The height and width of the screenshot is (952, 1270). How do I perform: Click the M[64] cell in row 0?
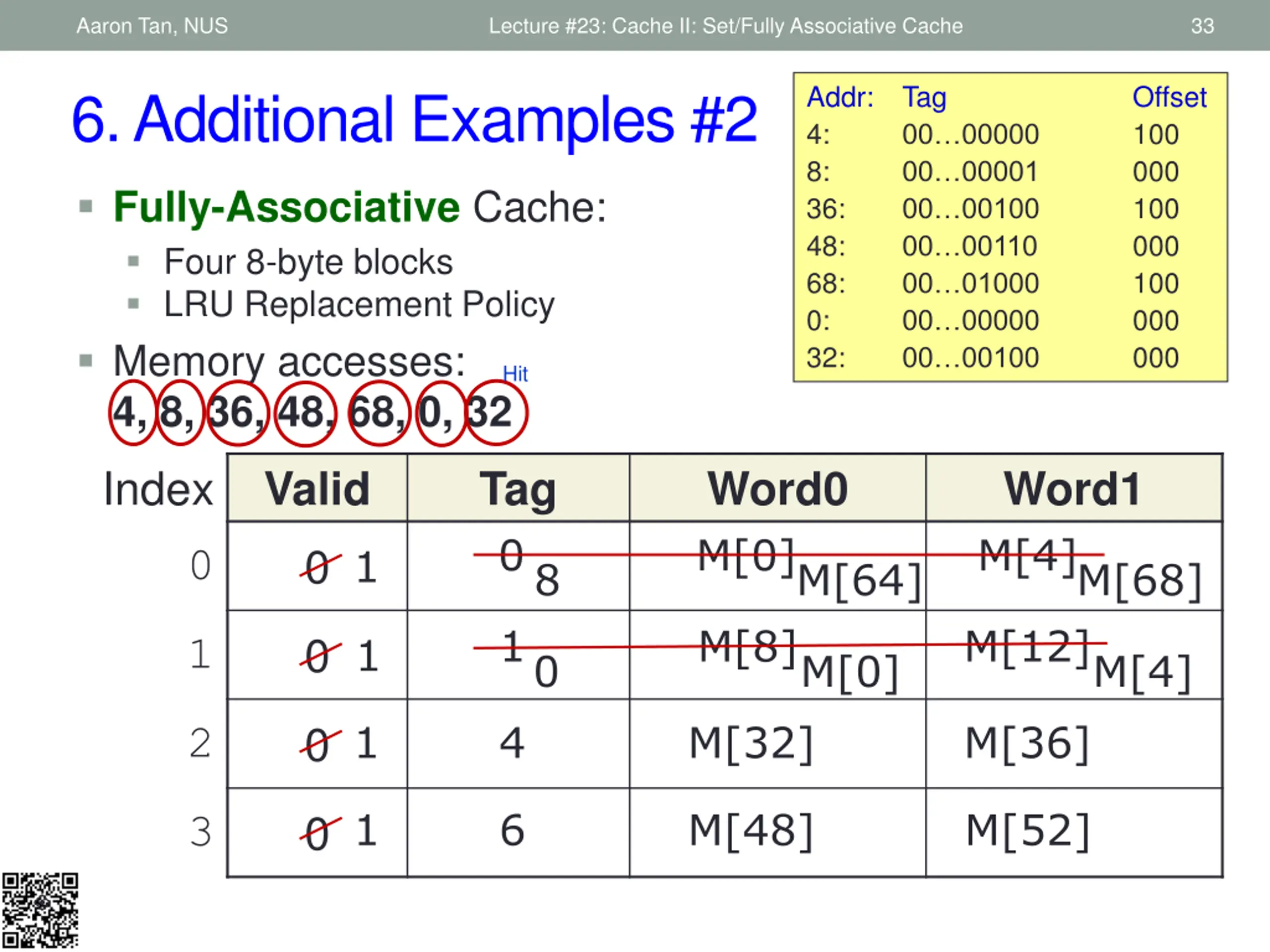tap(860, 581)
